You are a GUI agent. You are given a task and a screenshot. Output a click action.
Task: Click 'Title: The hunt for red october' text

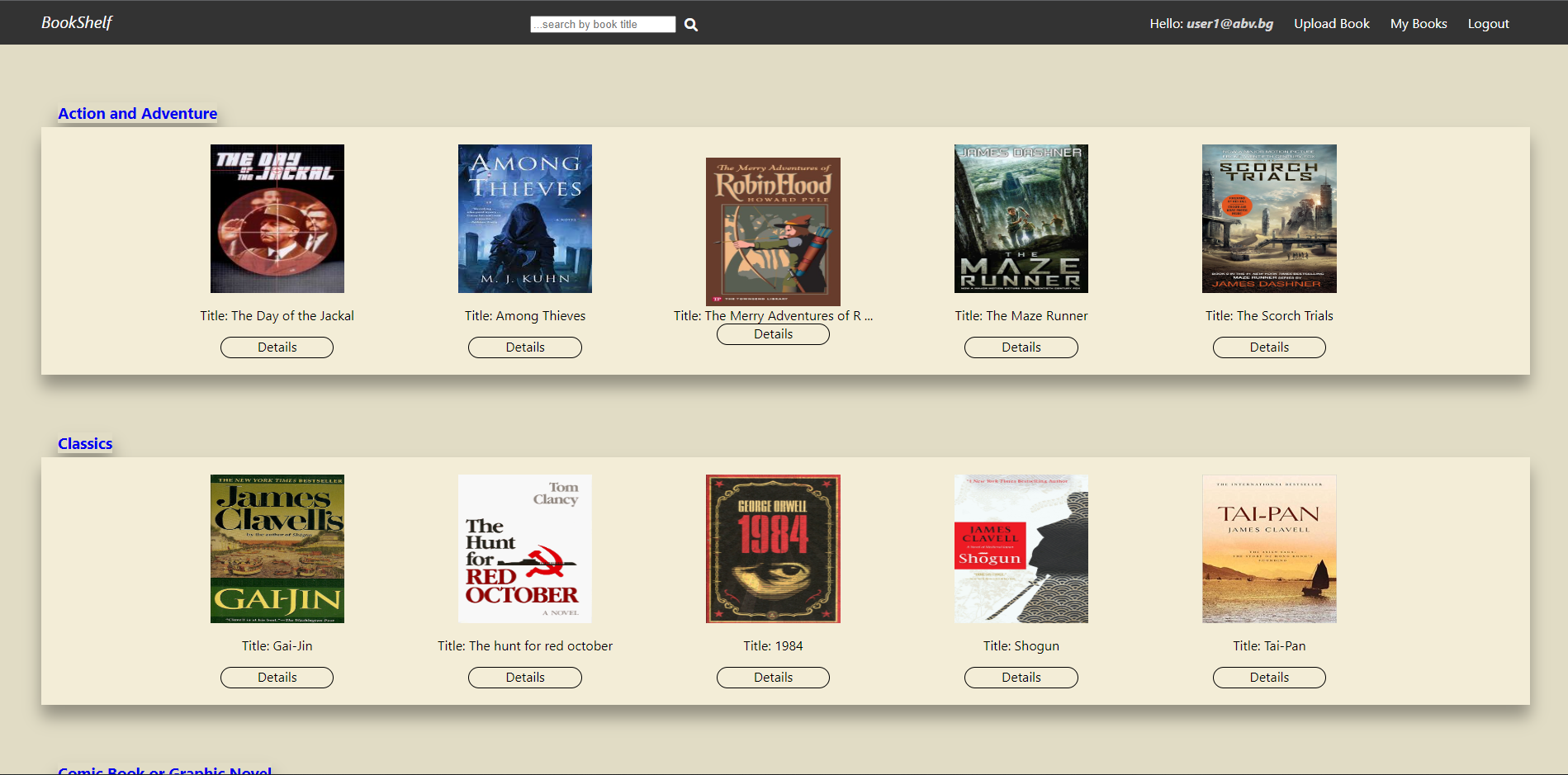click(x=525, y=646)
